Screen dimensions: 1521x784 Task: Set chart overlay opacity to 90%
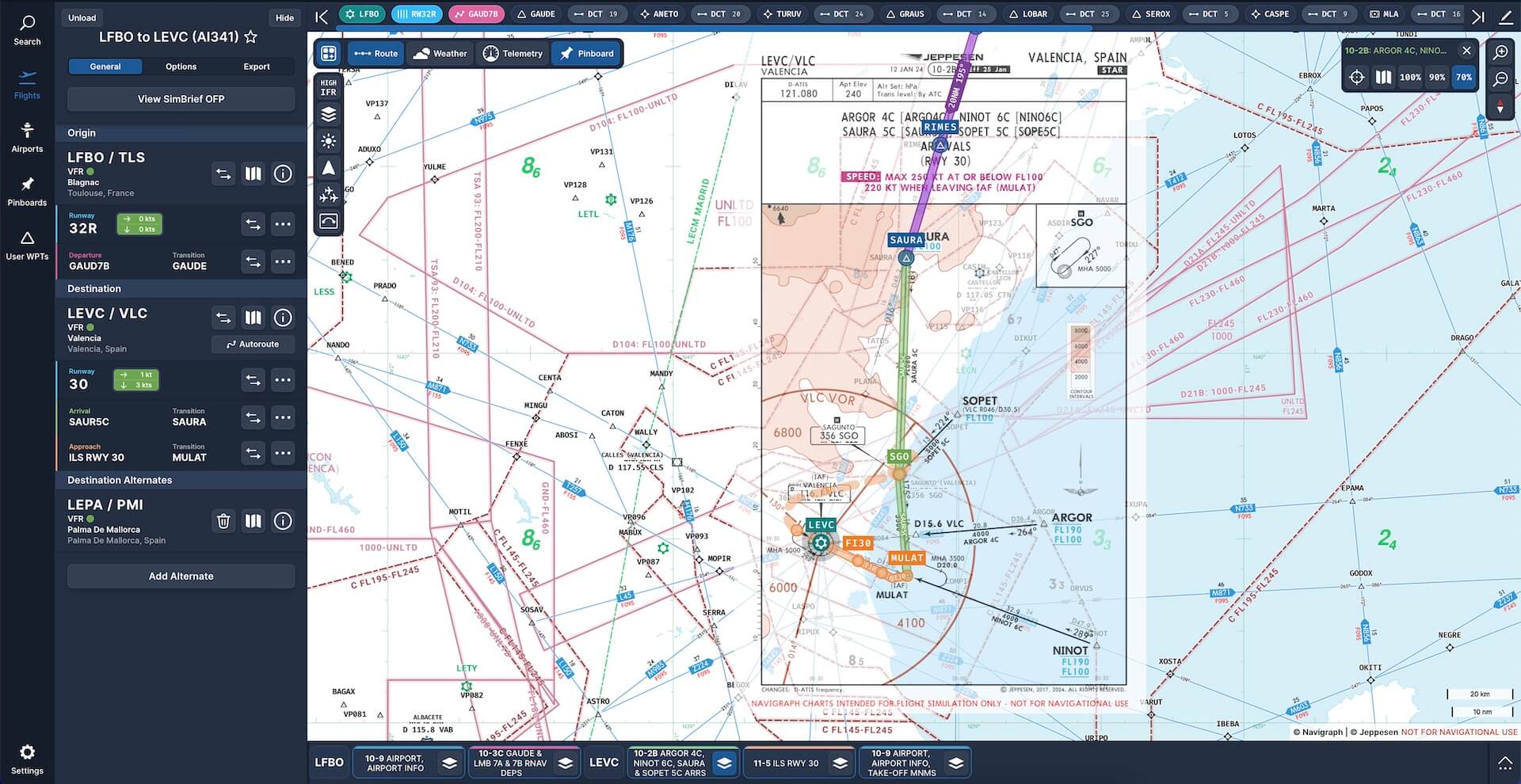pos(1437,78)
